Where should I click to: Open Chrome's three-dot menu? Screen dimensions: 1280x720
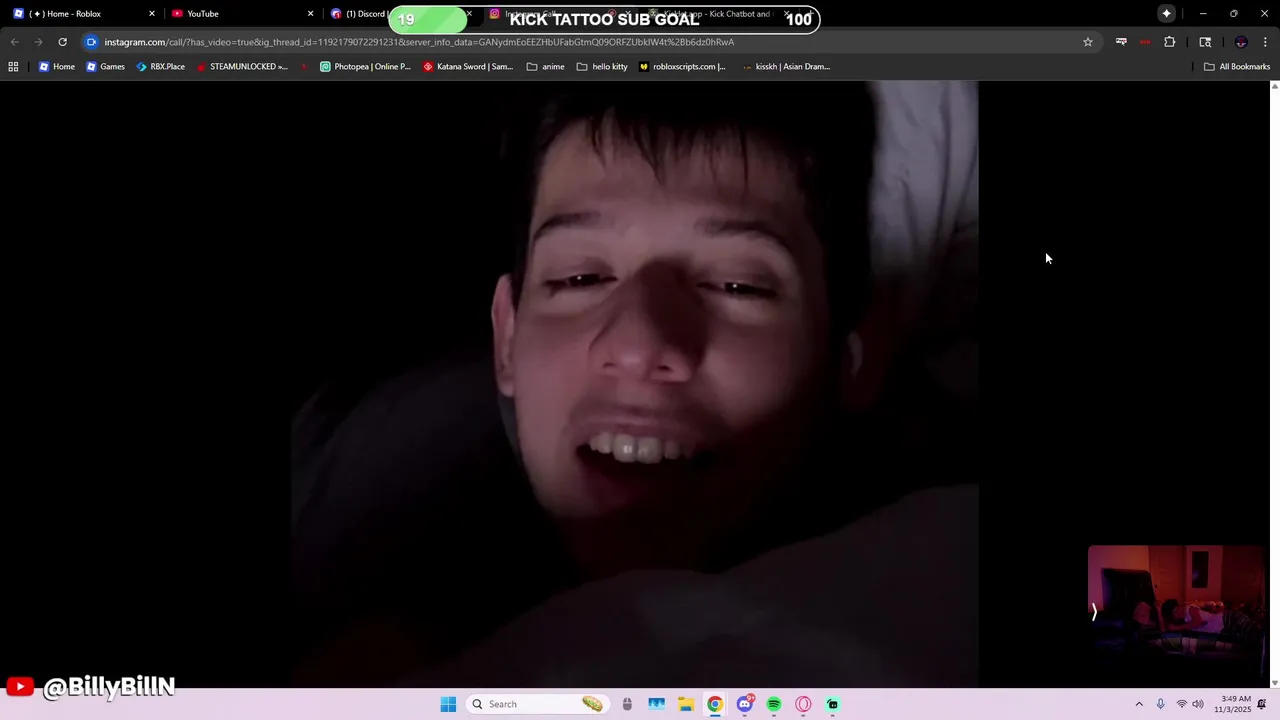click(x=1266, y=42)
